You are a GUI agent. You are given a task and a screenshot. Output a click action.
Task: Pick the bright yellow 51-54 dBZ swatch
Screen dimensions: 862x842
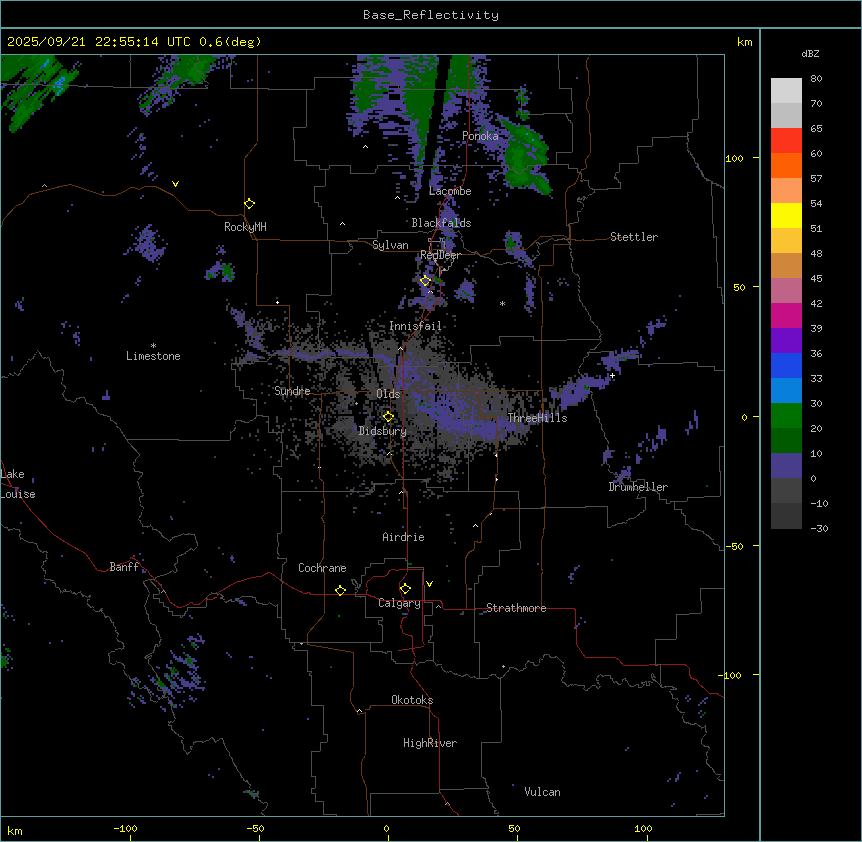(786, 215)
